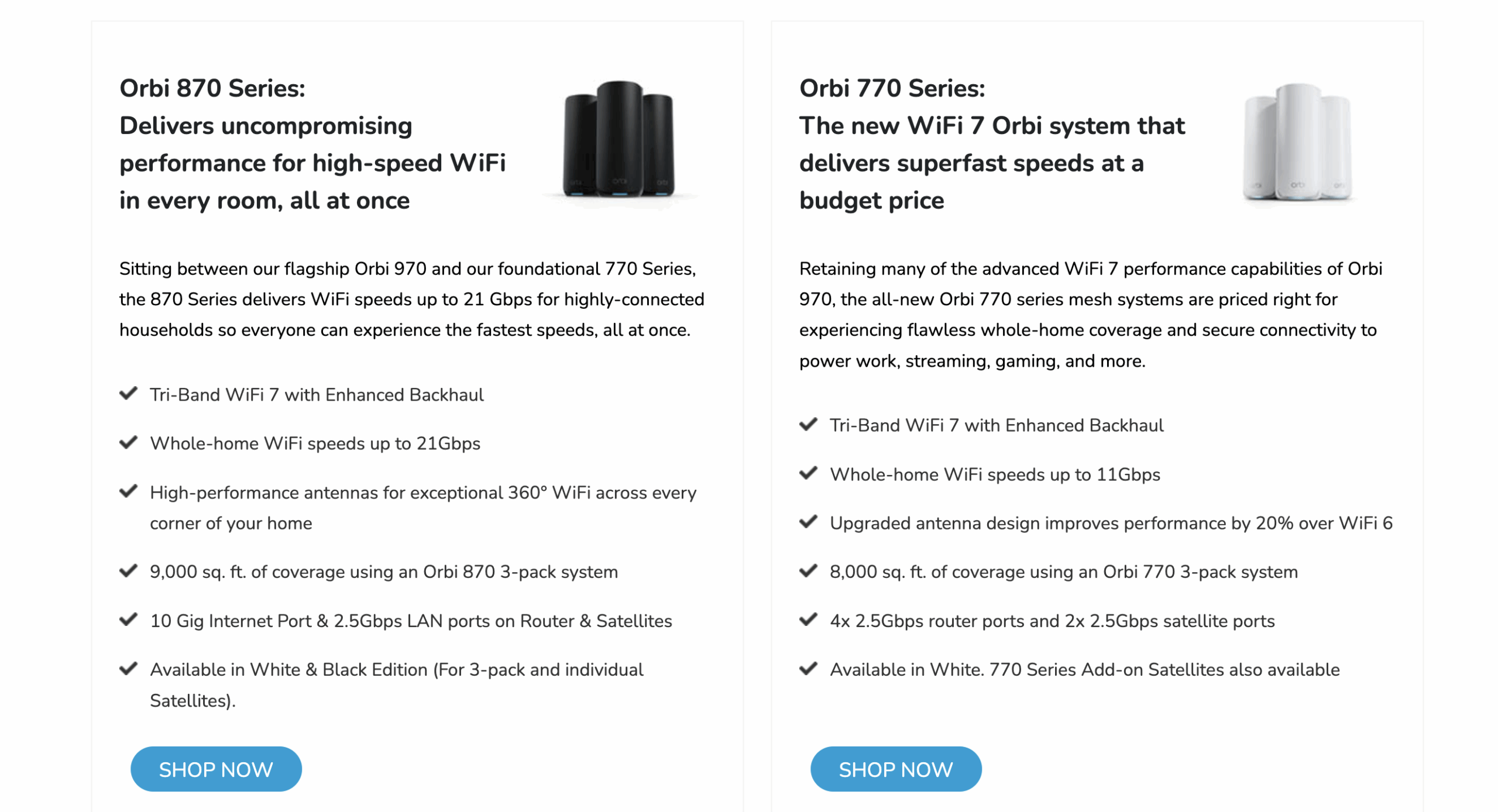Click checkmark next to High-performance antennas

click(128, 491)
